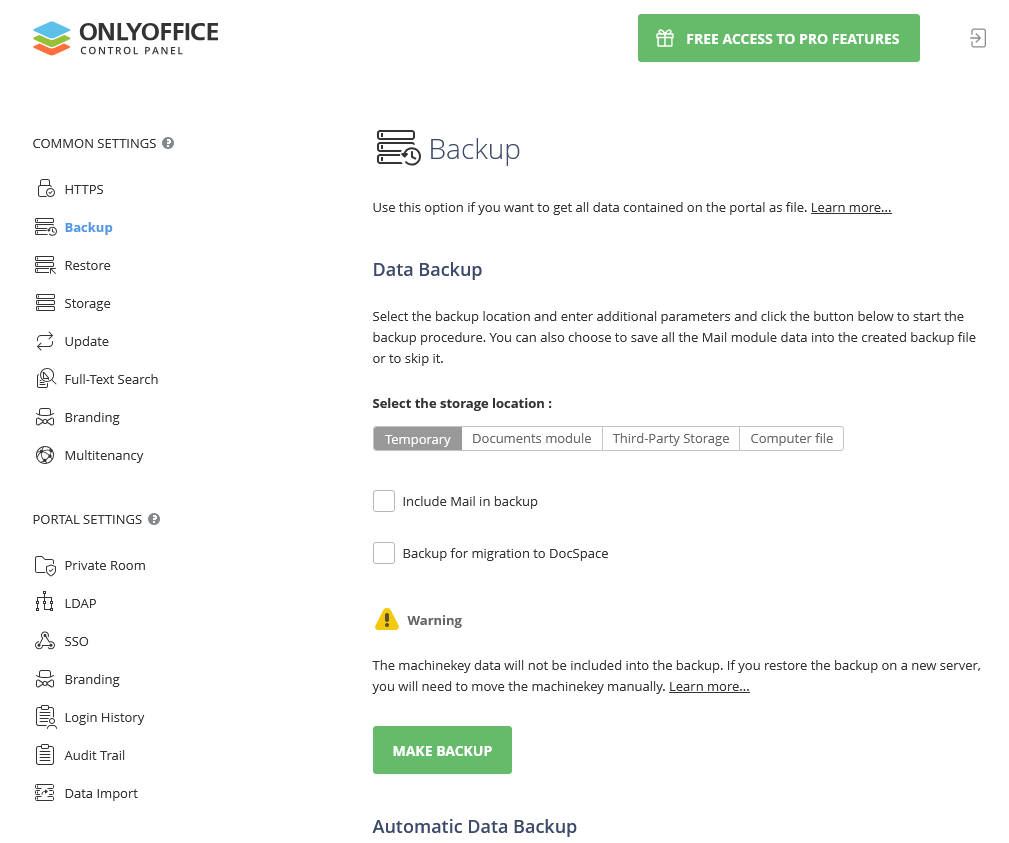Click Free Access to Pro Features button

pos(778,38)
